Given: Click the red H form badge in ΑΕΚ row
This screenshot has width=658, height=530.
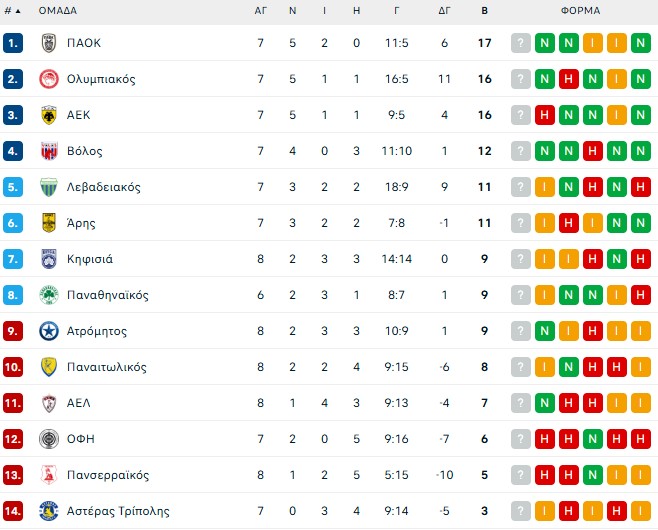Looking at the screenshot, I should point(544,115).
